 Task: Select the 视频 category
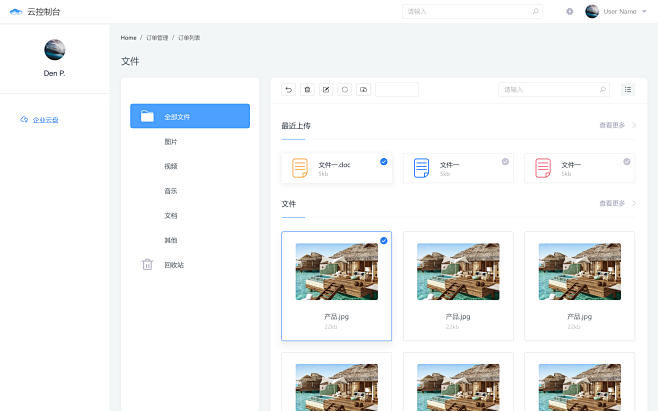tap(170, 166)
